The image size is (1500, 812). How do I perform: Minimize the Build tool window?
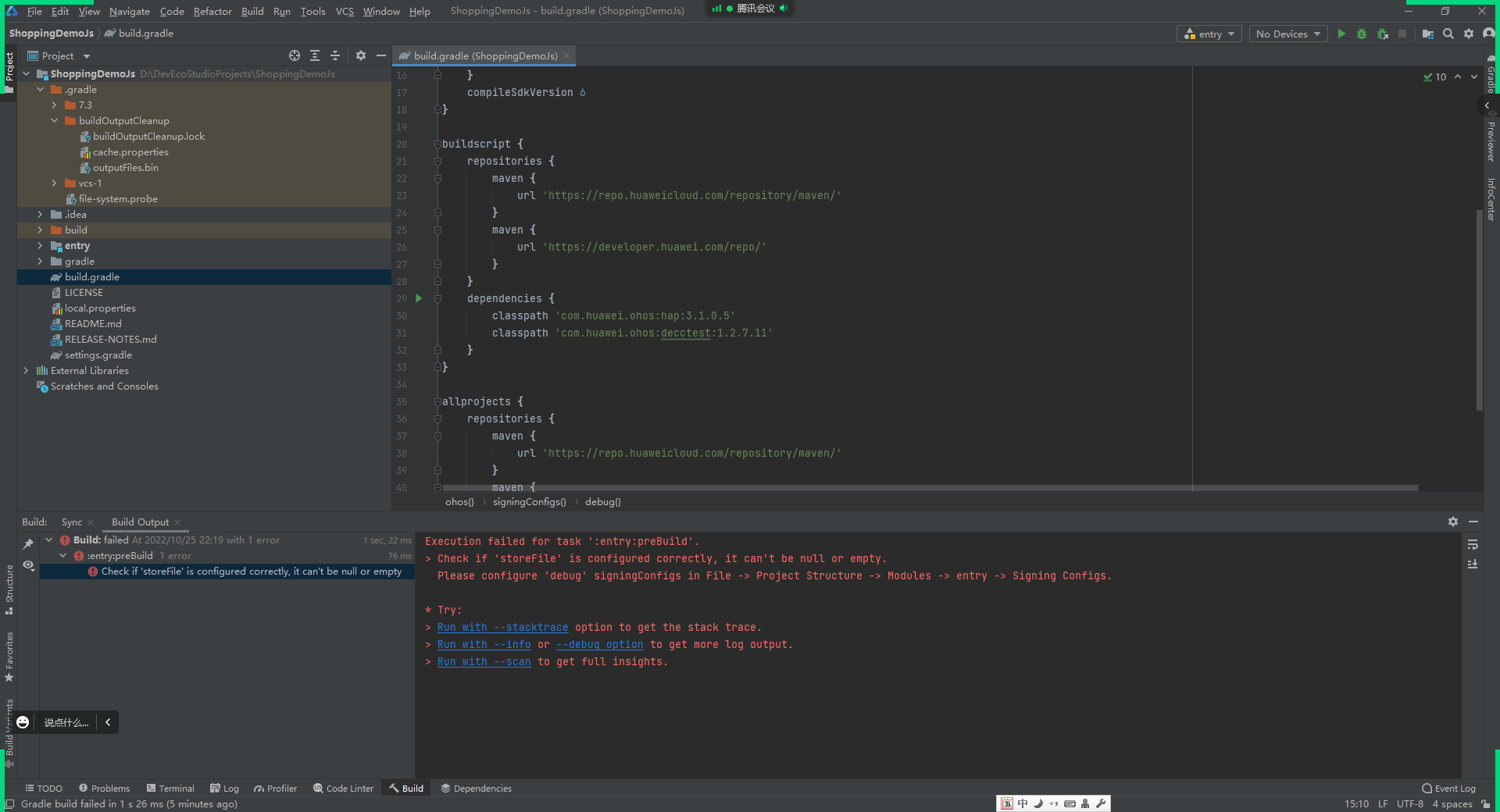(1473, 522)
